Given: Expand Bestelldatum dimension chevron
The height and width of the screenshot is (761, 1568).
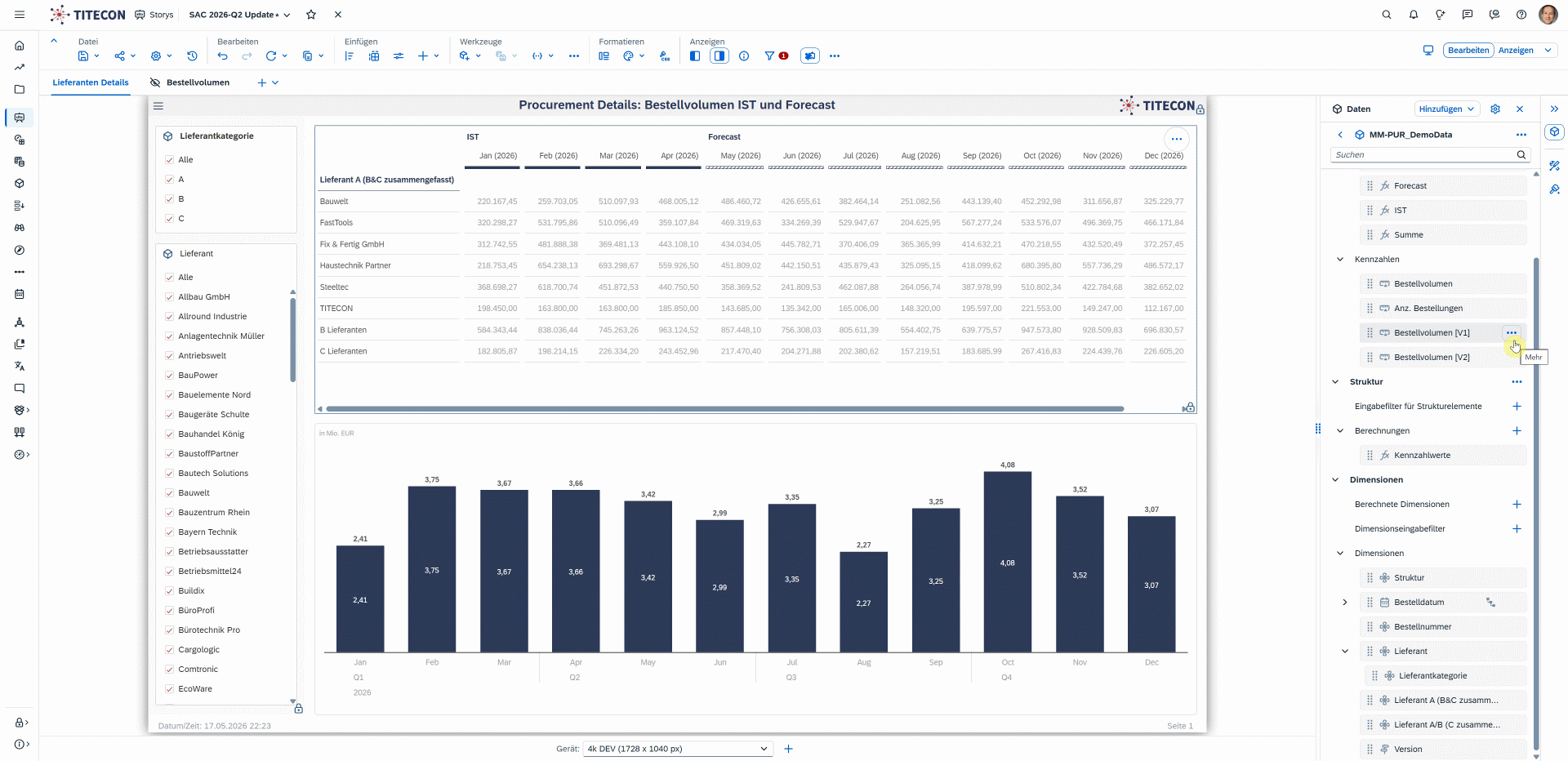Looking at the screenshot, I should [1345, 602].
